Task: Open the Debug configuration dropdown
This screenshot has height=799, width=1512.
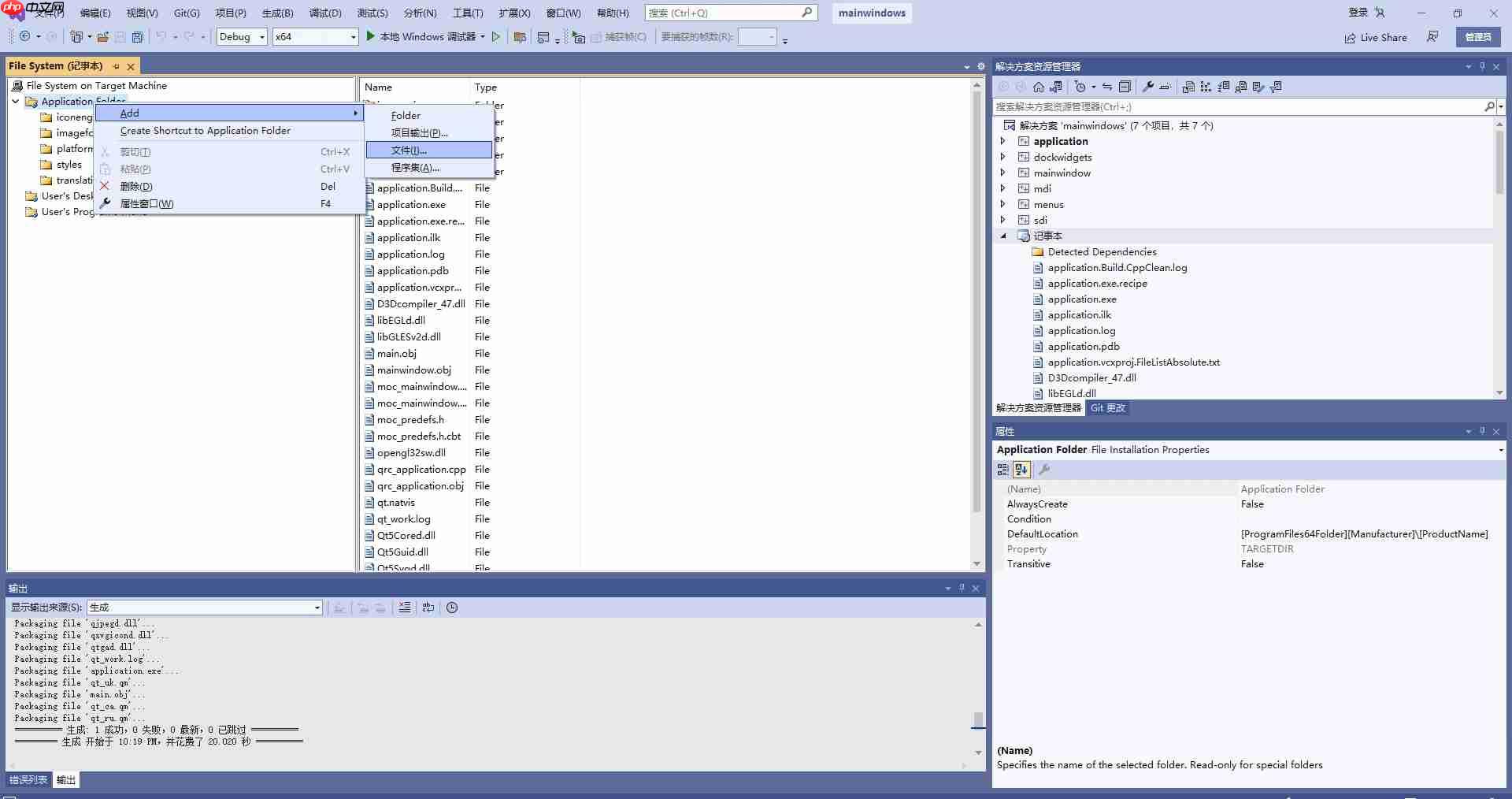Action: click(x=262, y=36)
